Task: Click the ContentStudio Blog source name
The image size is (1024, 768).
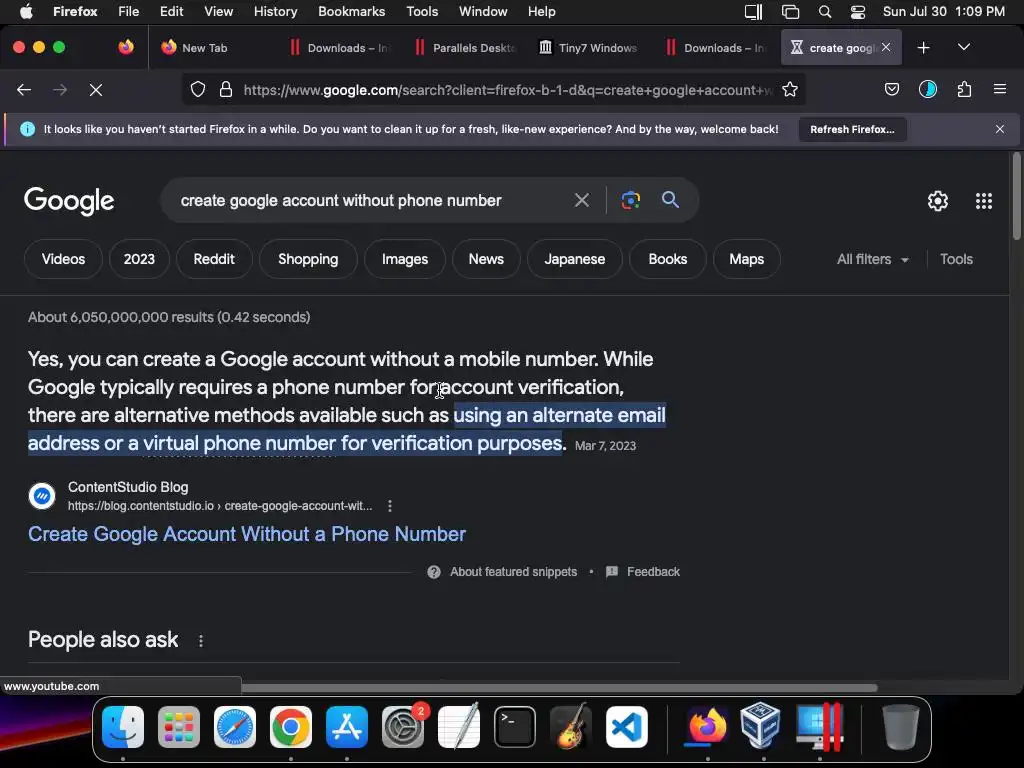Action: pyautogui.click(x=128, y=487)
